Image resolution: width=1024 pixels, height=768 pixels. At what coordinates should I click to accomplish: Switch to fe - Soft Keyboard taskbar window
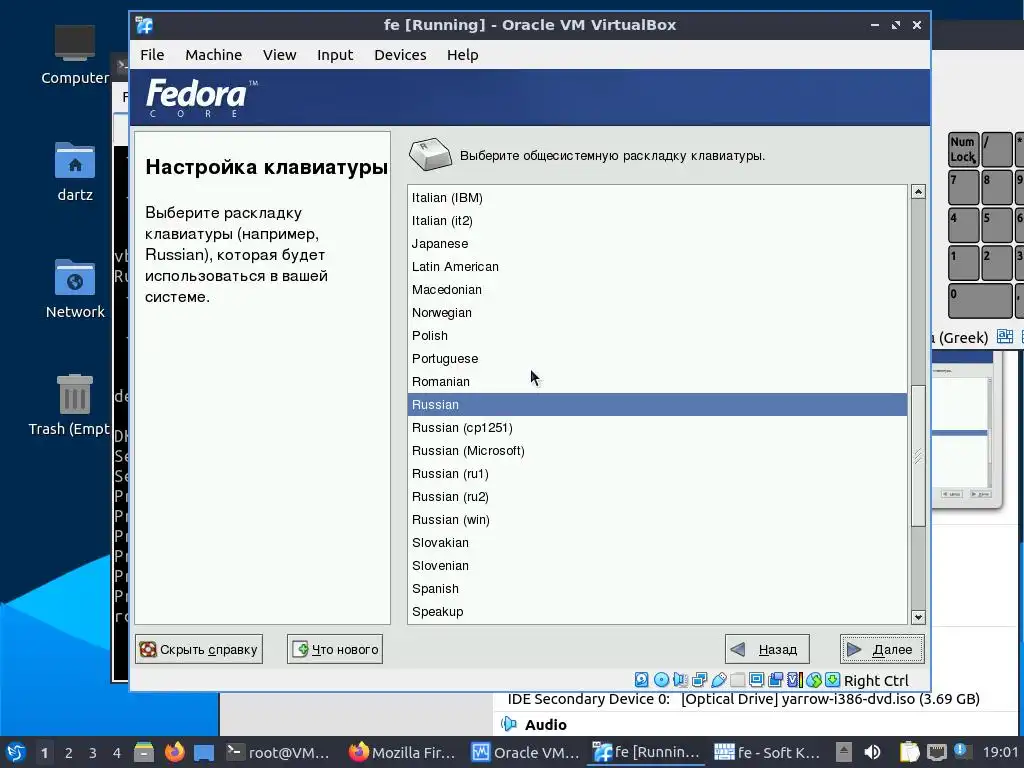[x=767, y=752]
